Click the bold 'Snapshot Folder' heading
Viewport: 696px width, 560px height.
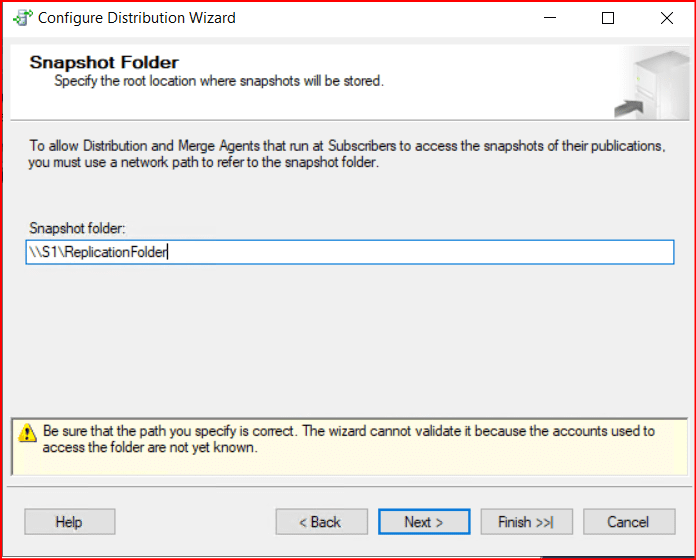[x=104, y=63]
